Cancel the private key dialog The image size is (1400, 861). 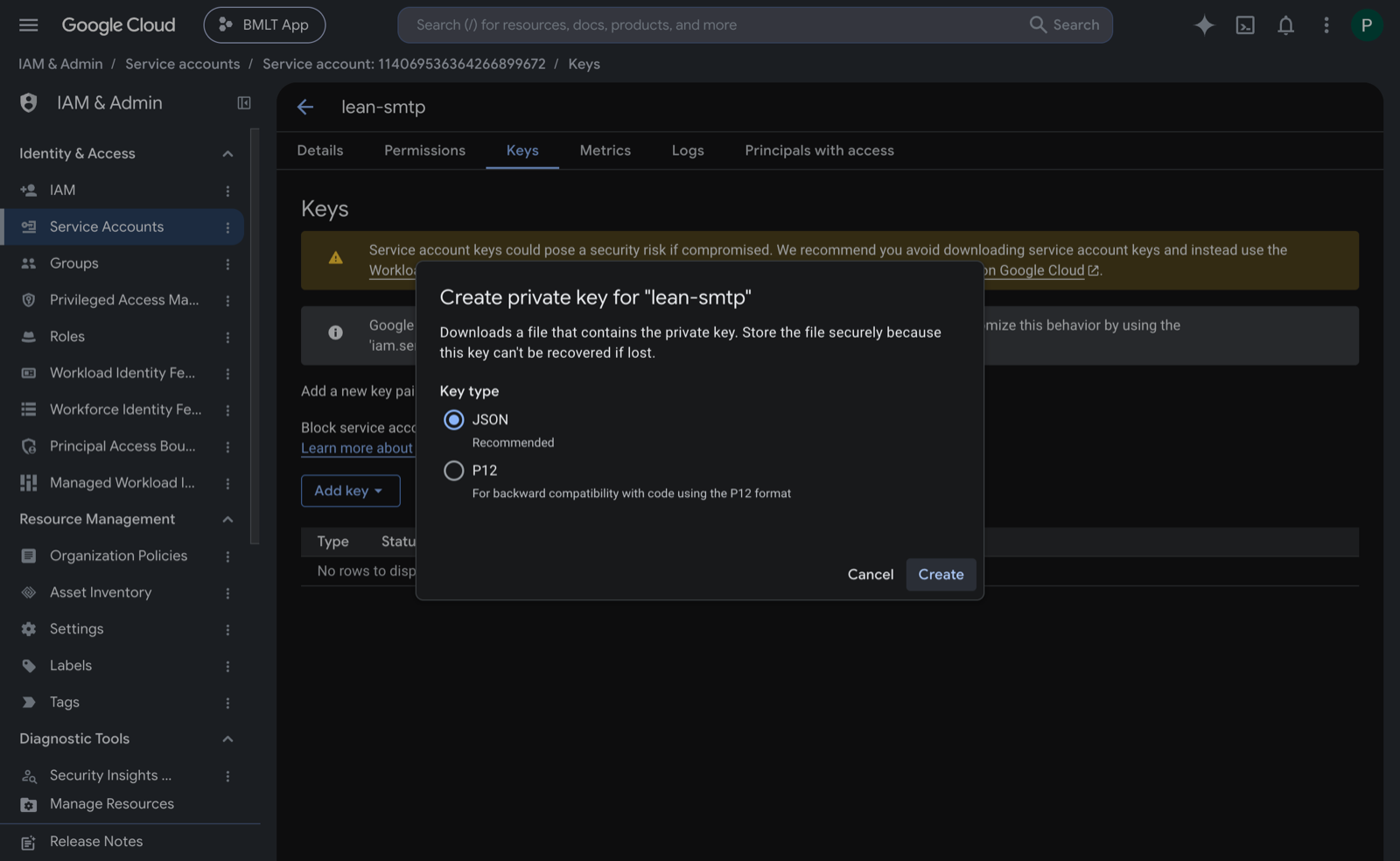tap(871, 575)
